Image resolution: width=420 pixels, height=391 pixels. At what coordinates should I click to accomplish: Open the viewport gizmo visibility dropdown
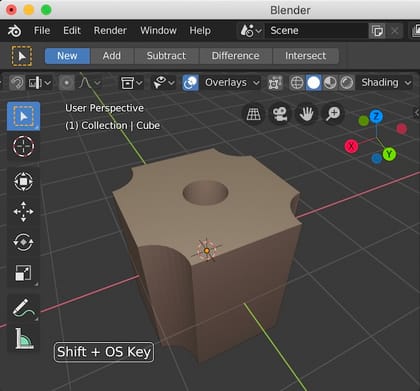(163, 83)
